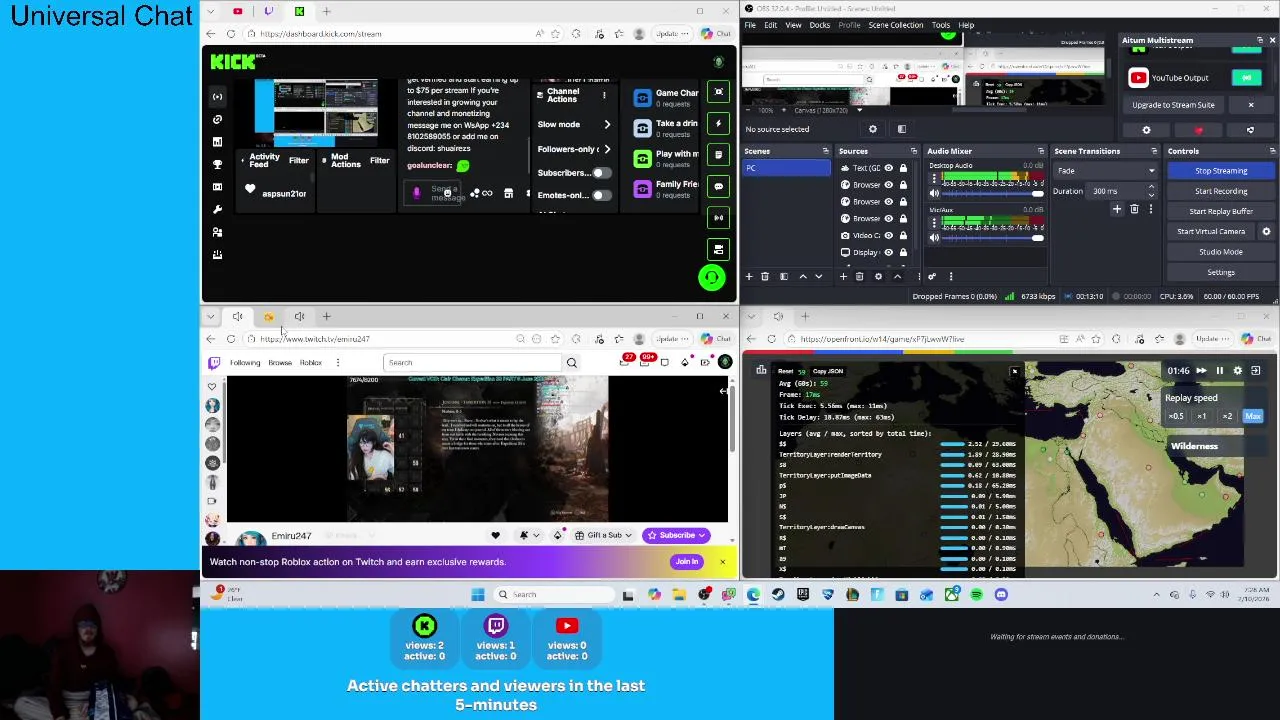Toggle the YouTube Output stream switch
Viewport: 1280px width, 720px height.
click(1246, 78)
